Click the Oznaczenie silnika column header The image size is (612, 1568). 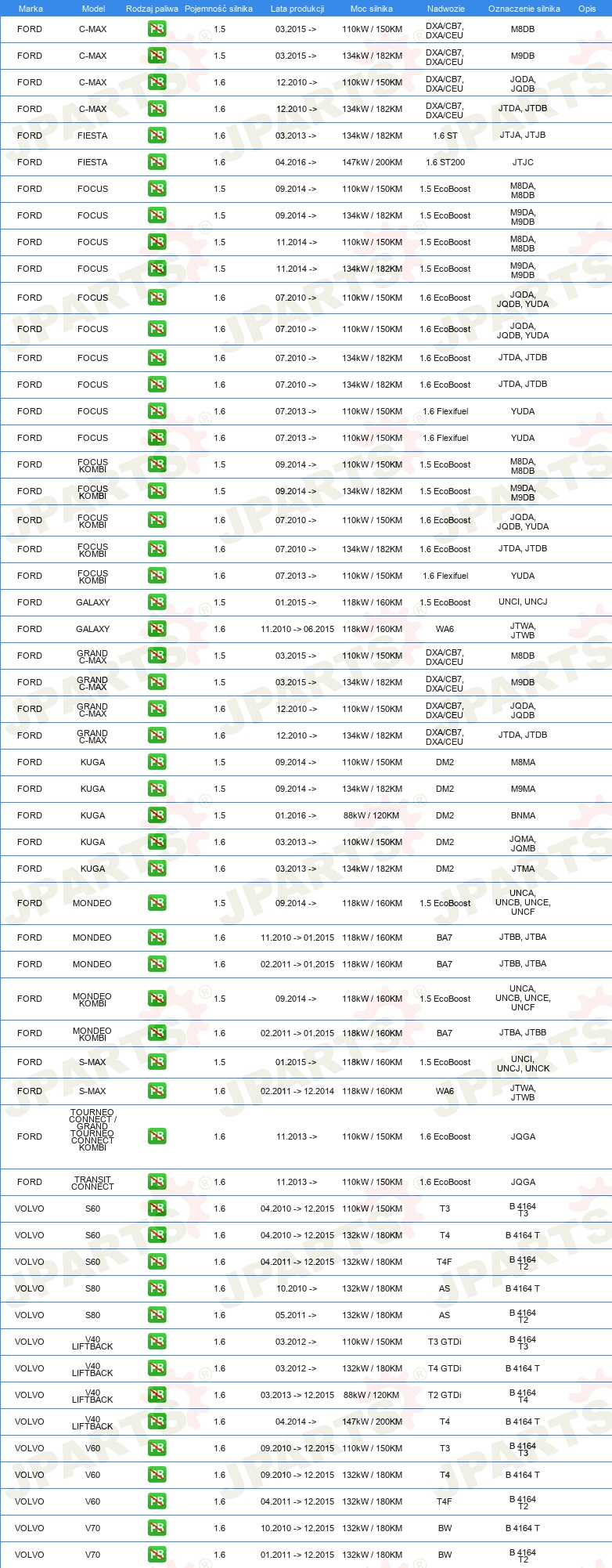[x=524, y=9]
